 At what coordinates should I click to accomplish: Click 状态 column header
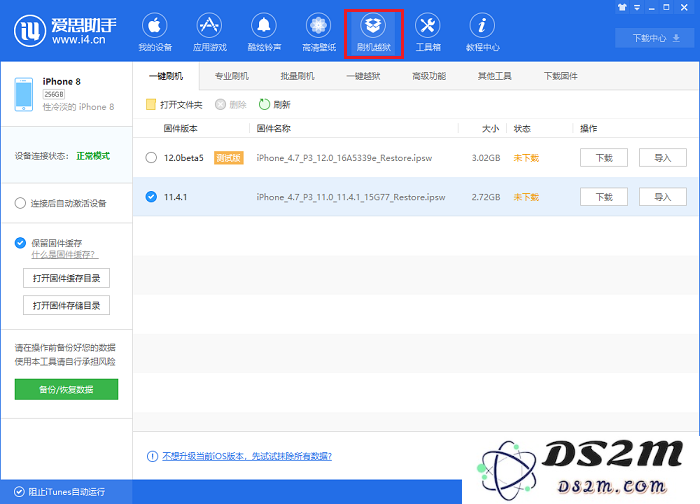pos(522,129)
